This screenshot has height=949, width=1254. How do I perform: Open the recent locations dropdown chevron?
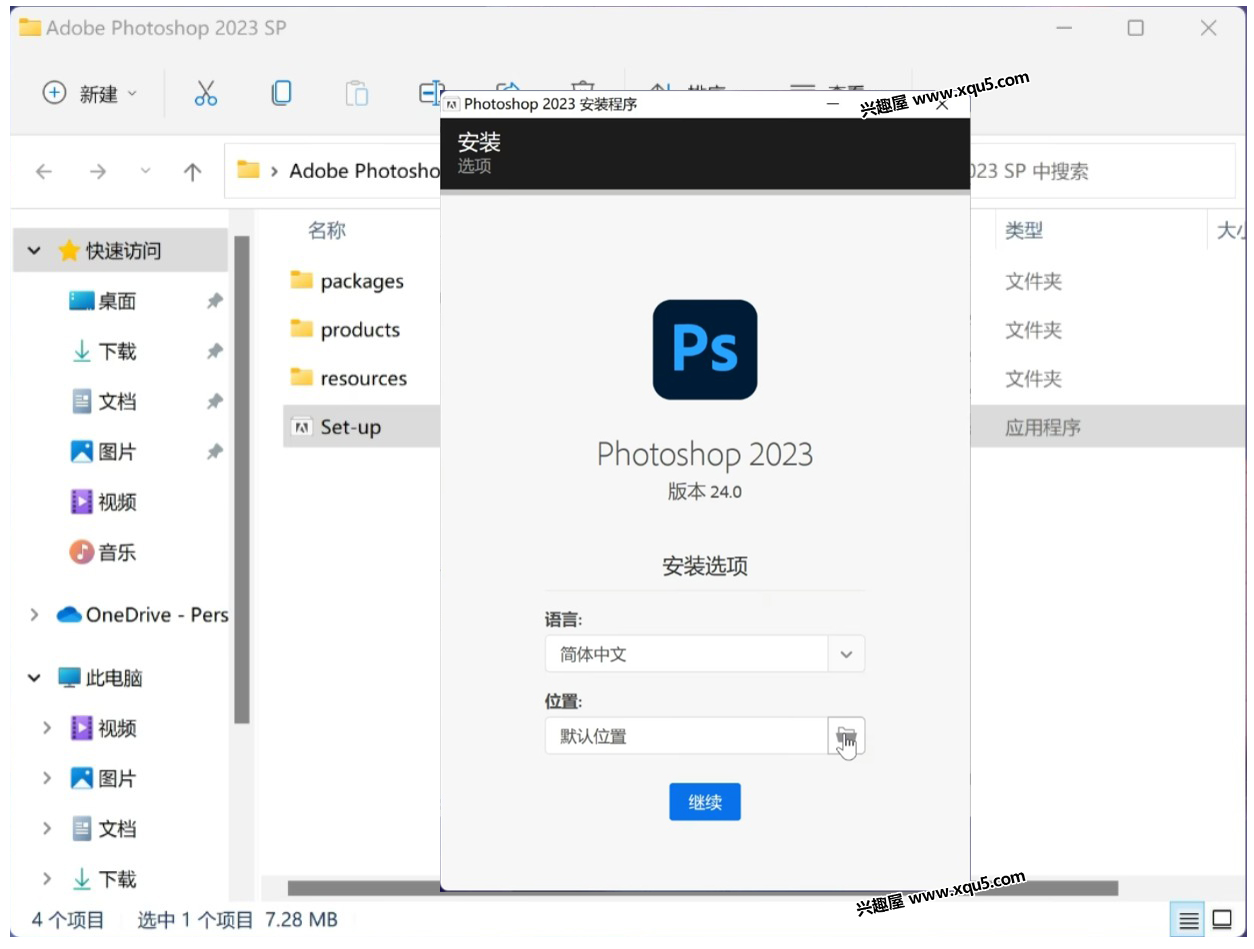point(146,171)
